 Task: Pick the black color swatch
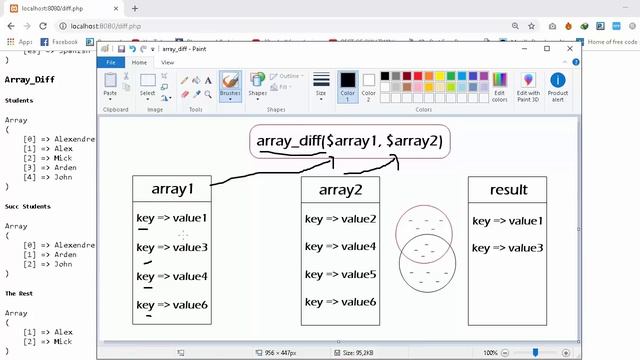click(x=385, y=76)
